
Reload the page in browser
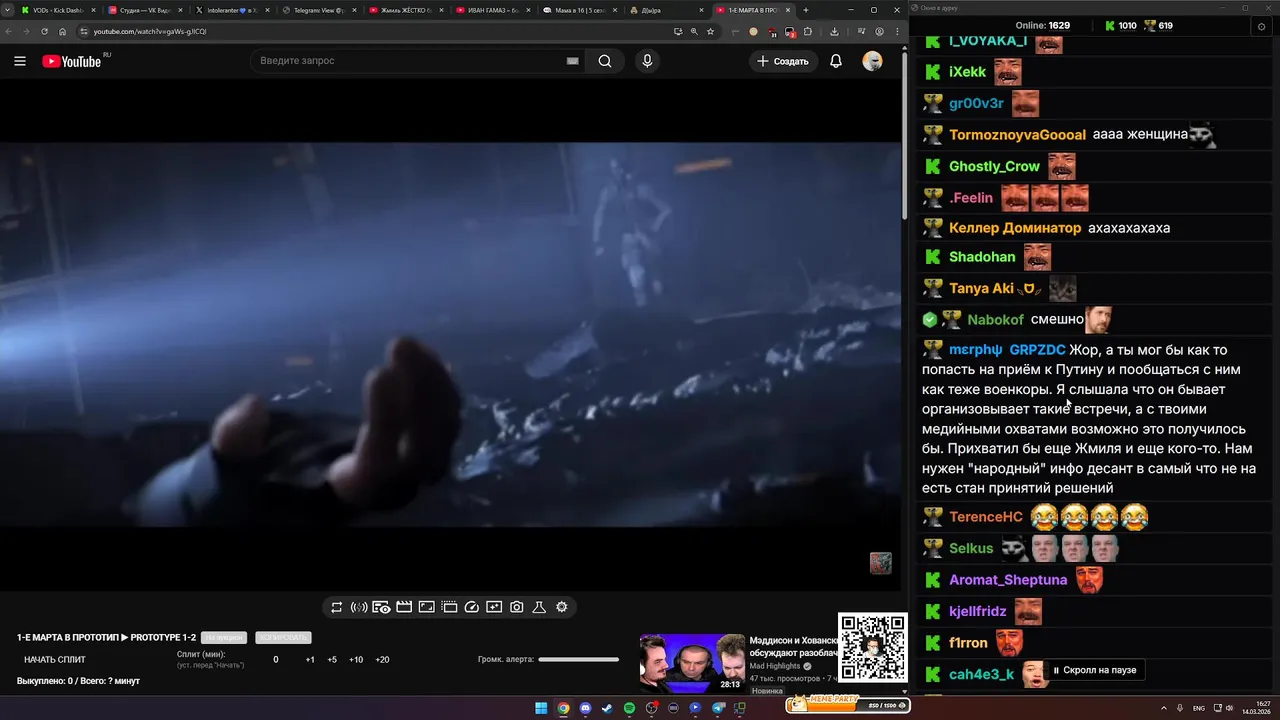tap(44, 31)
